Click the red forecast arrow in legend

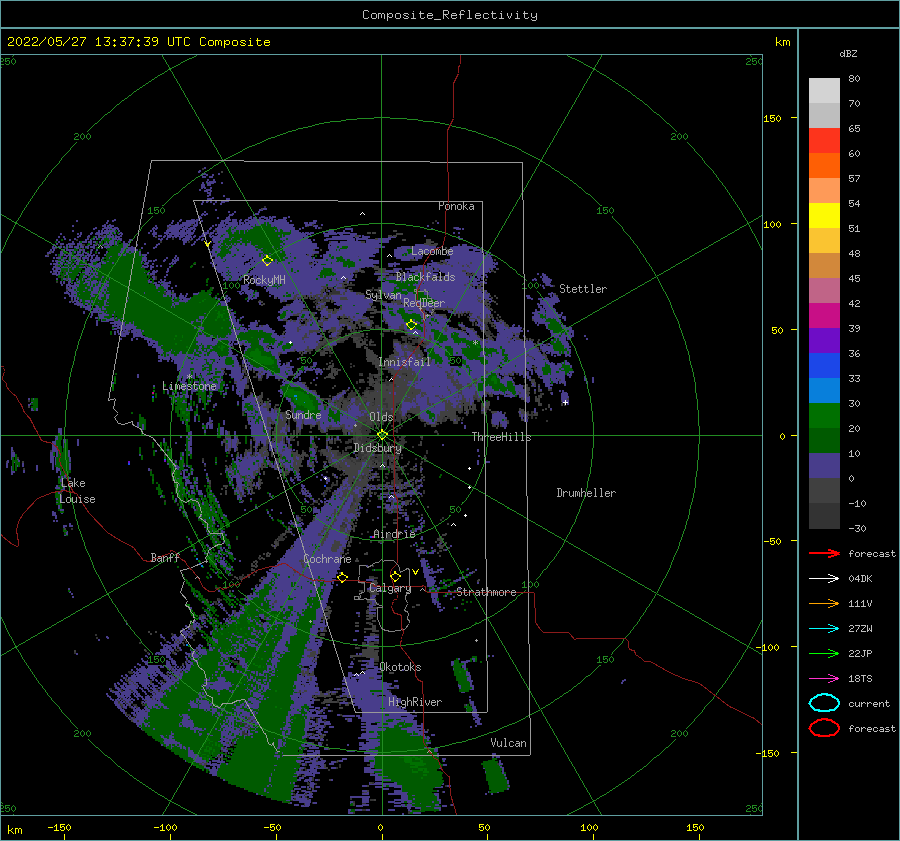click(x=824, y=553)
